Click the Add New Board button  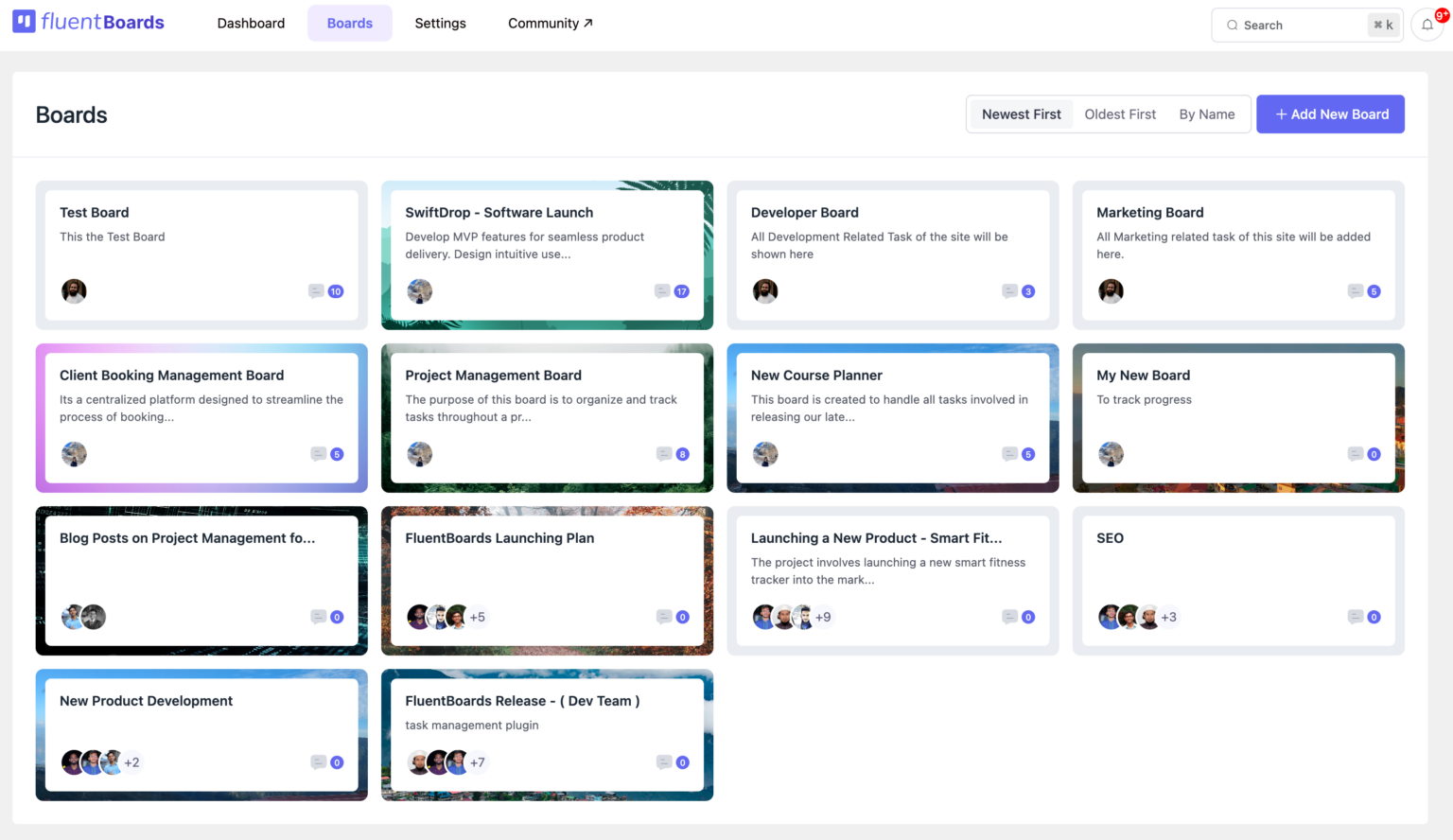point(1330,114)
